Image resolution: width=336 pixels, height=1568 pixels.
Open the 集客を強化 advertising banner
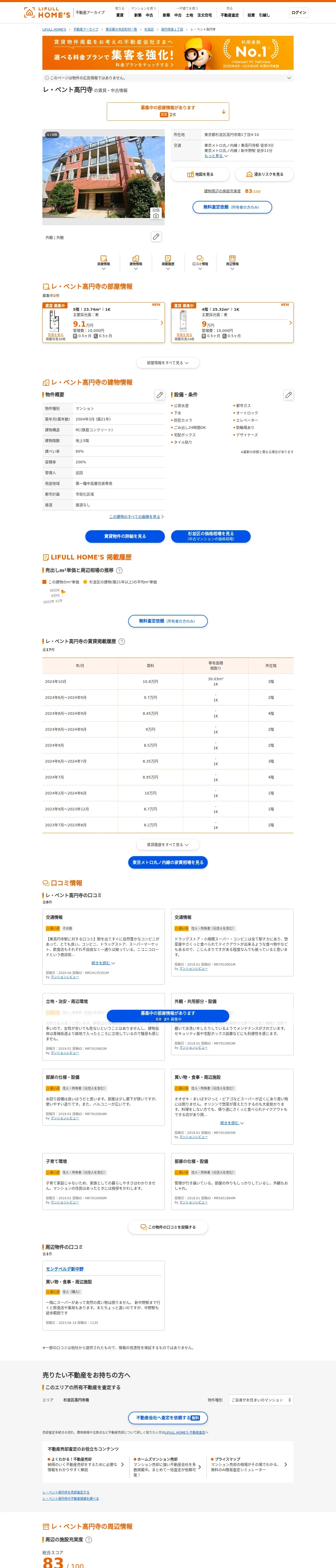click(x=168, y=53)
